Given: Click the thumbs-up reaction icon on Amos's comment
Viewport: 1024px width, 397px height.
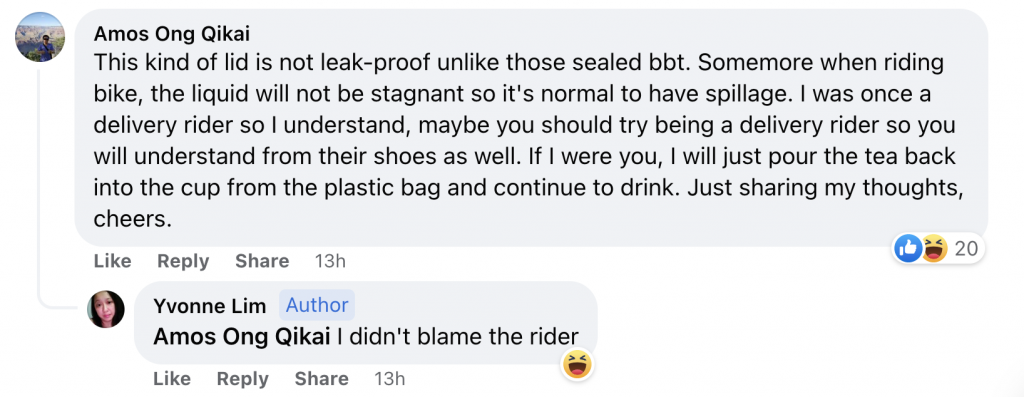Looking at the screenshot, I should pyautogui.click(x=908, y=249).
